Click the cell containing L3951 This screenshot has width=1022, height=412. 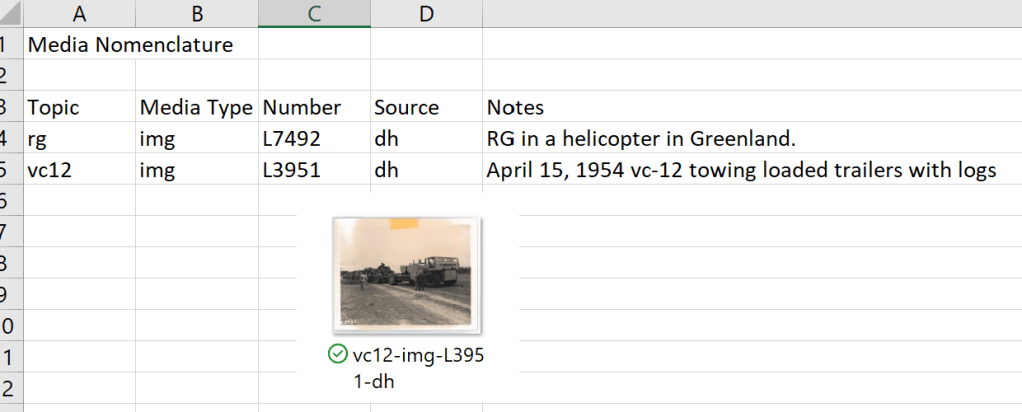pos(291,170)
